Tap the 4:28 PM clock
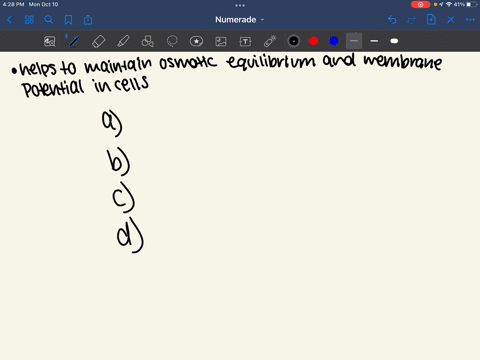The width and height of the screenshot is (480, 360). tap(13, 4)
